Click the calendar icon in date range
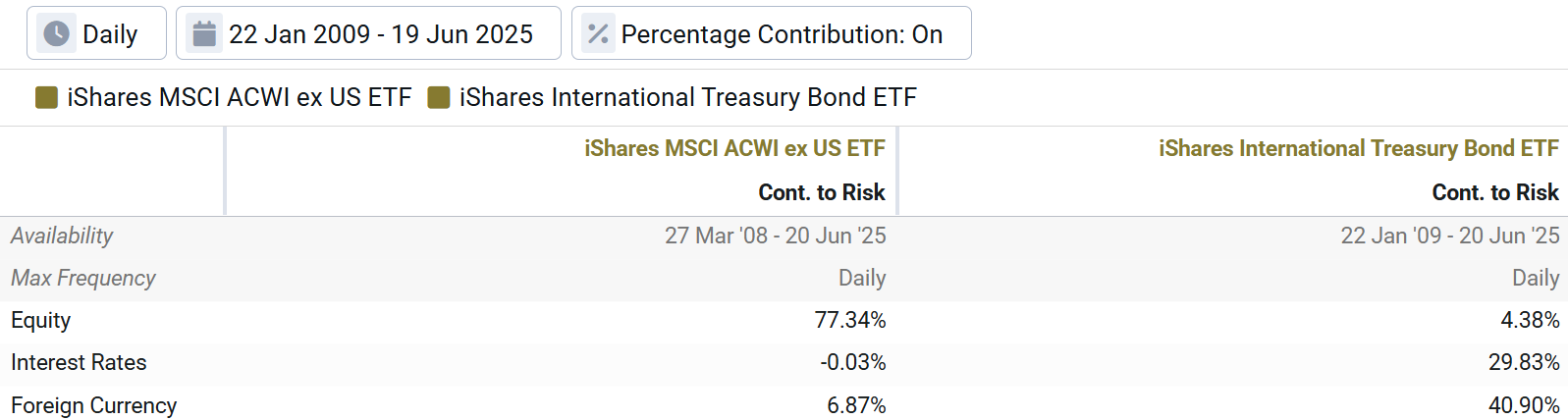Screen dimensions: 1568x420 coord(204,34)
